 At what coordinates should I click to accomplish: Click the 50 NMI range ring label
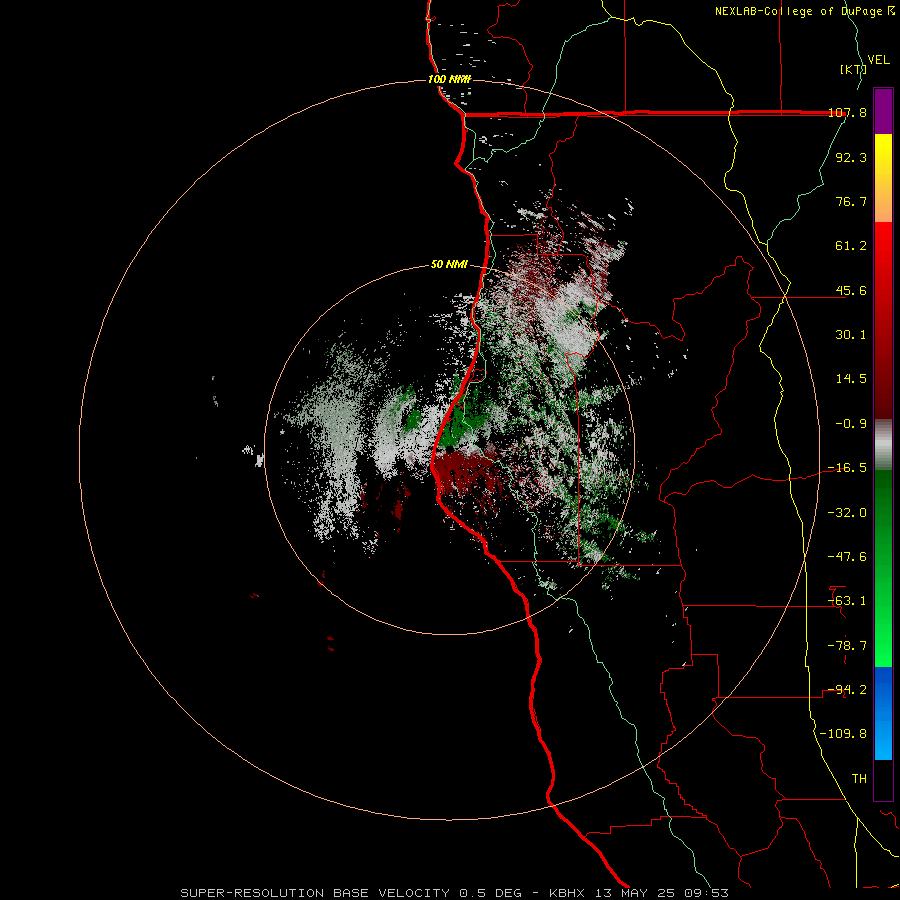click(x=449, y=265)
